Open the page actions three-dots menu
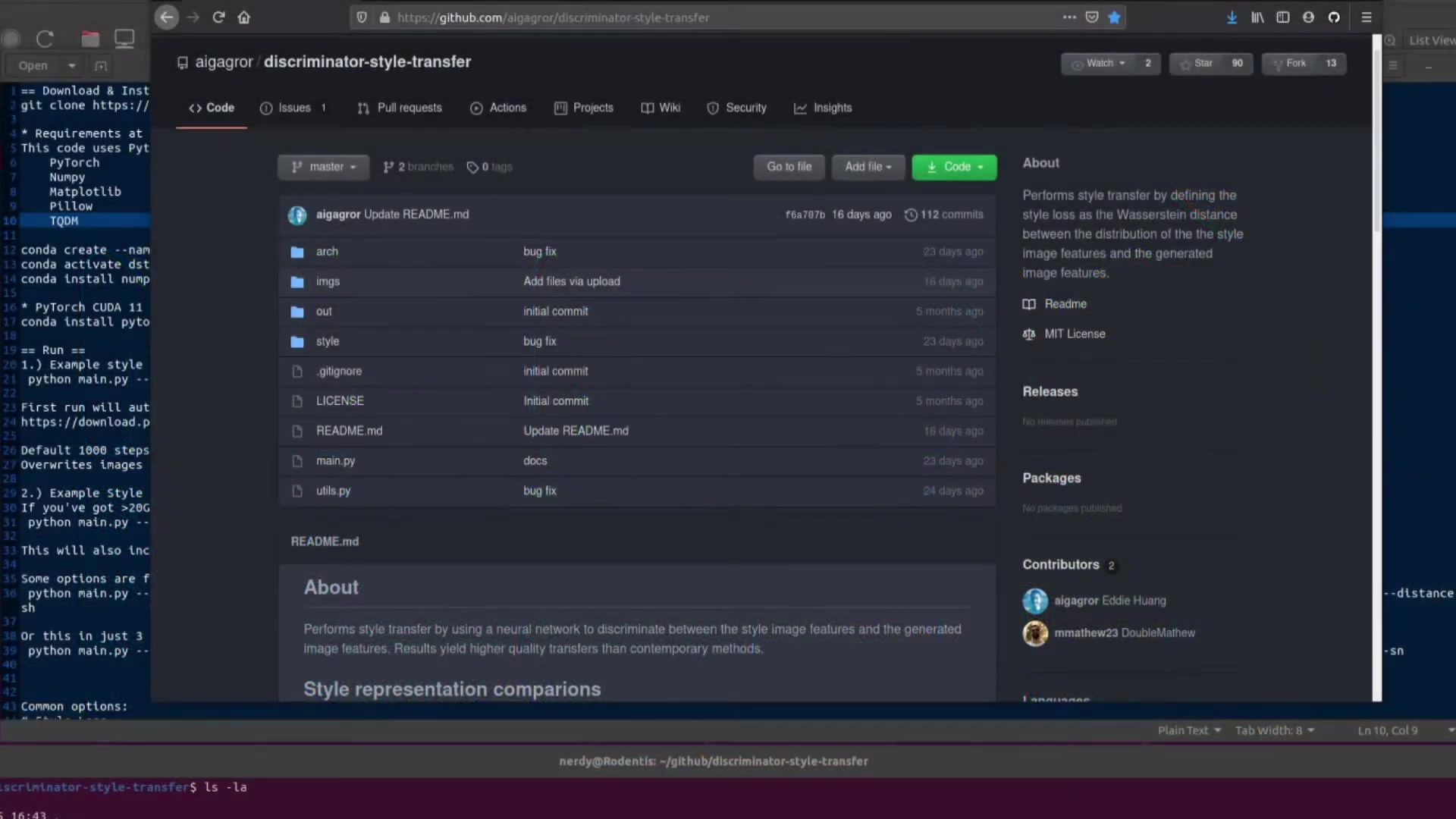The width and height of the screenshot is (1456, 819). point(1069,17)
